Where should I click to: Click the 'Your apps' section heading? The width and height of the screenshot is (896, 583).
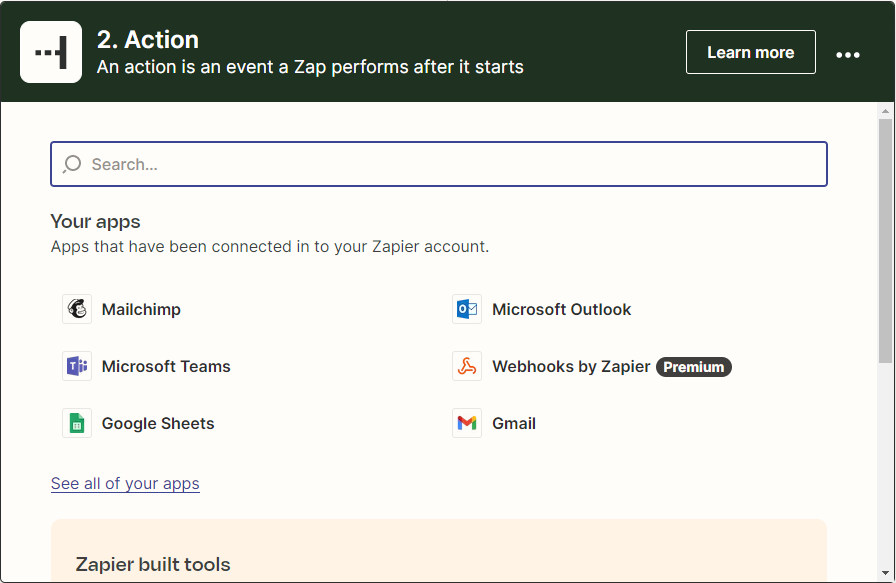coord(95,222)
